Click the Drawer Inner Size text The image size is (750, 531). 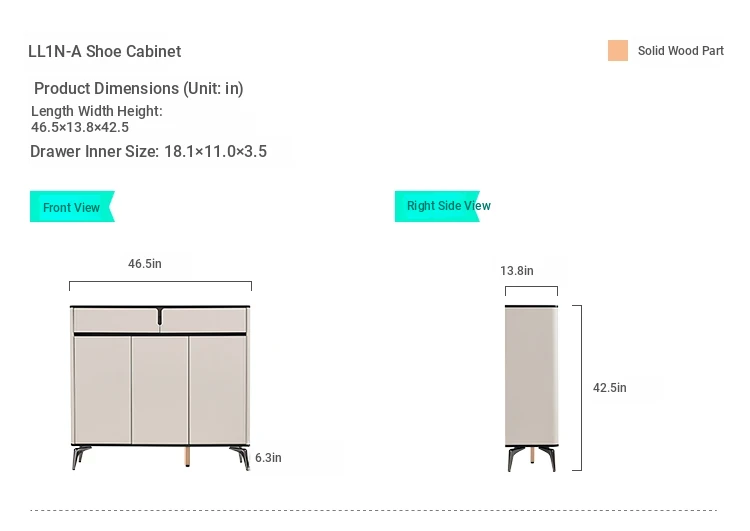148,152
